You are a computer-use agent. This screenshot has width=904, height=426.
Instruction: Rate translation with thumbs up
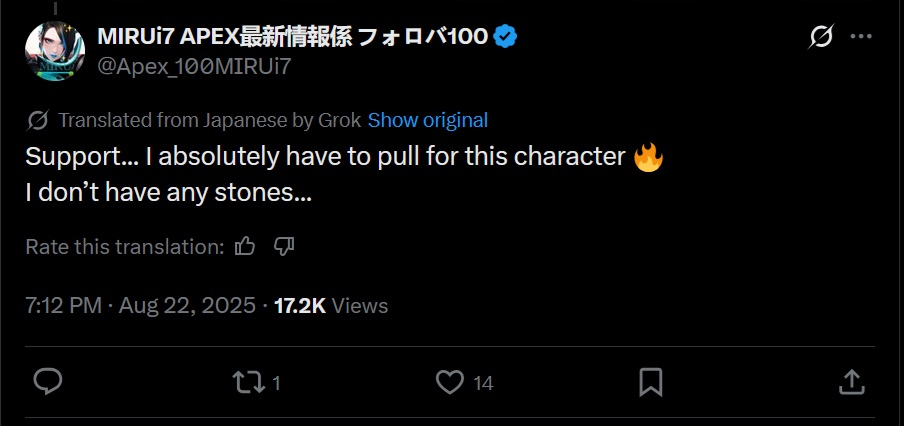click(245, 247)
